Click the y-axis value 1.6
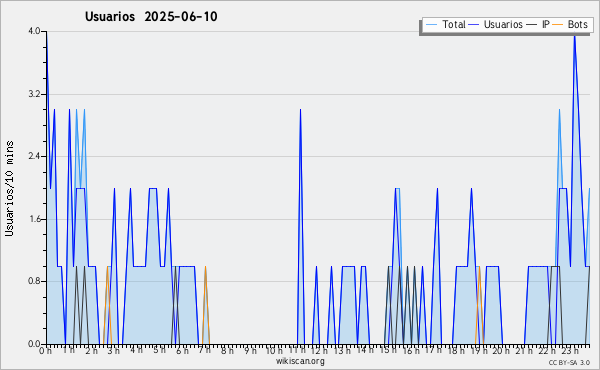 (34, 219)
